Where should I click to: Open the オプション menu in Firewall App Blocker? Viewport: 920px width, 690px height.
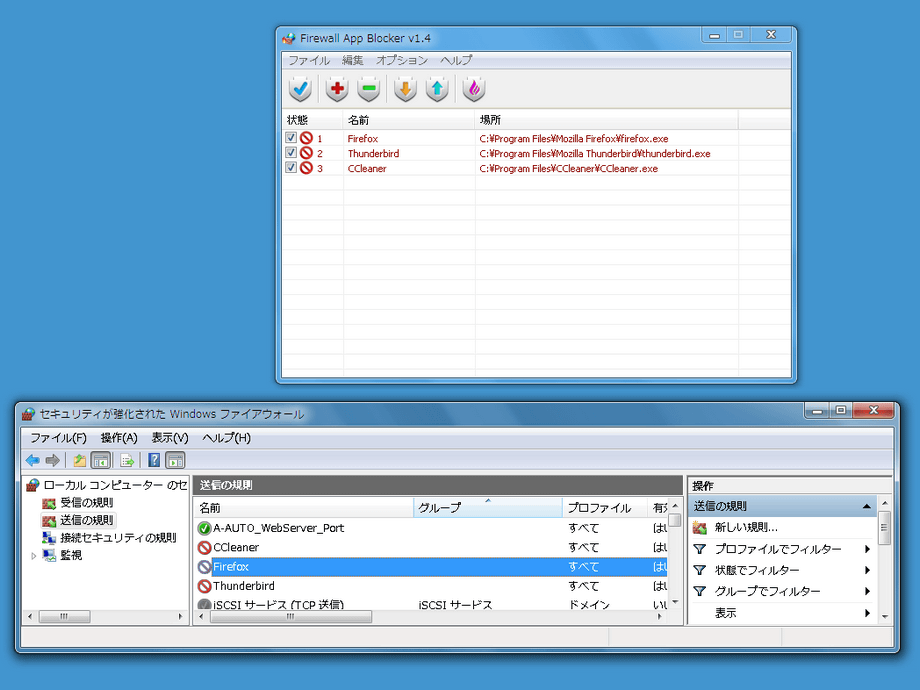pyautogui.click(x=402, y=60)
